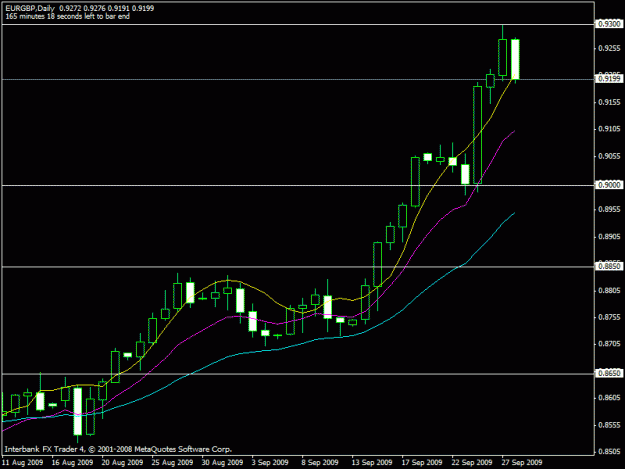Viewport: 625px width, 469px height.
Task: Click the 8 Sep 2009 date label
Action: coord(320,463)
